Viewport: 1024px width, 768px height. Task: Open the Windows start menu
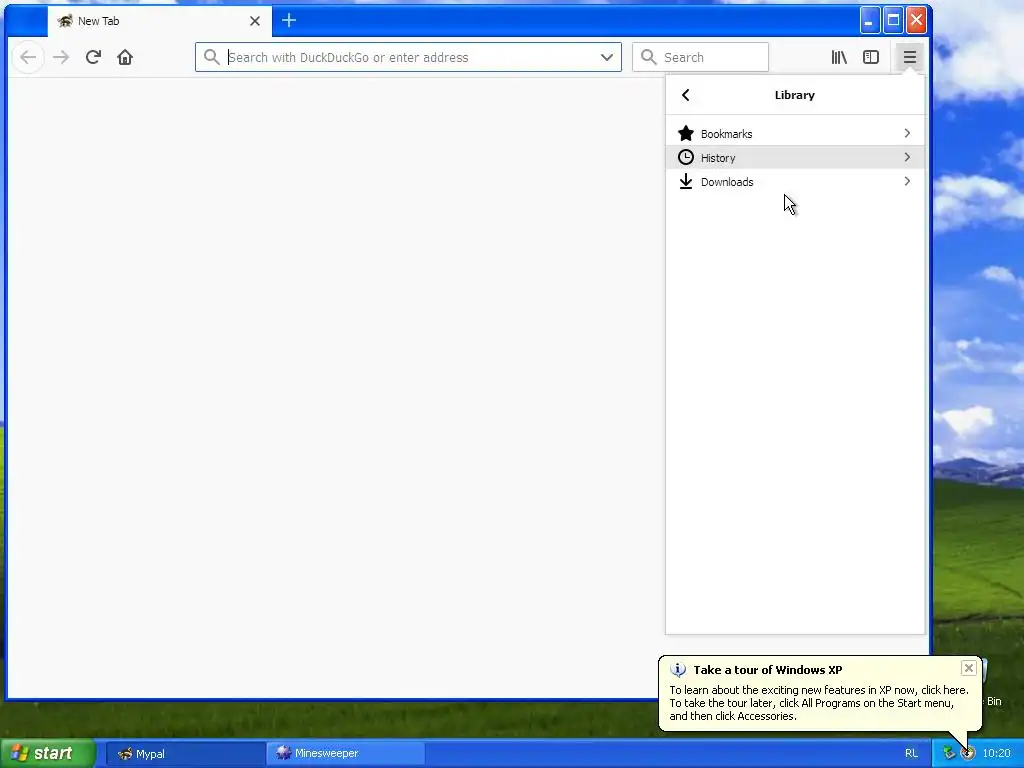pos(48,754)
